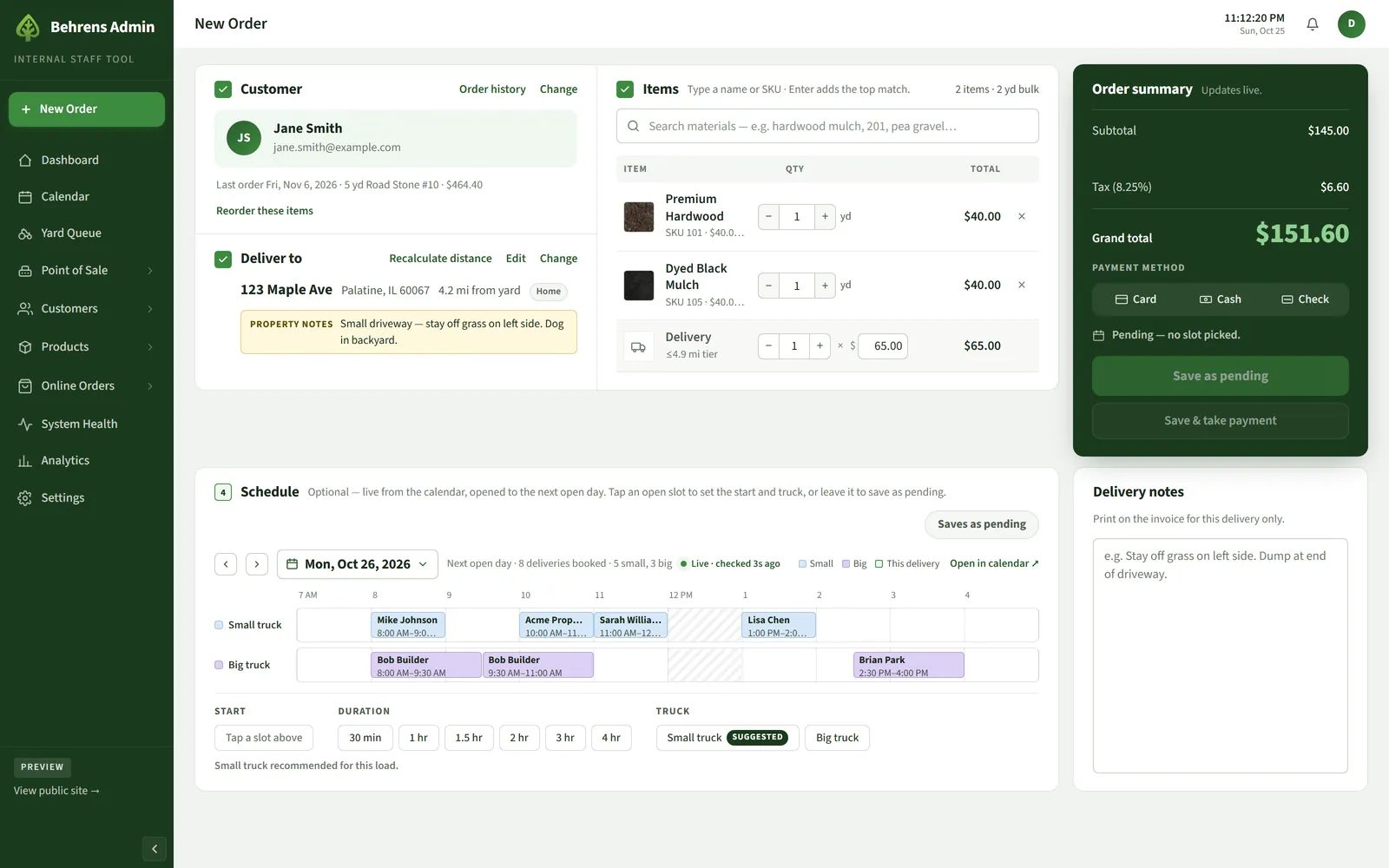Click the JS customer avatar
The width and height of the screenshot is (1389, 868).
(x=244, y=138)
